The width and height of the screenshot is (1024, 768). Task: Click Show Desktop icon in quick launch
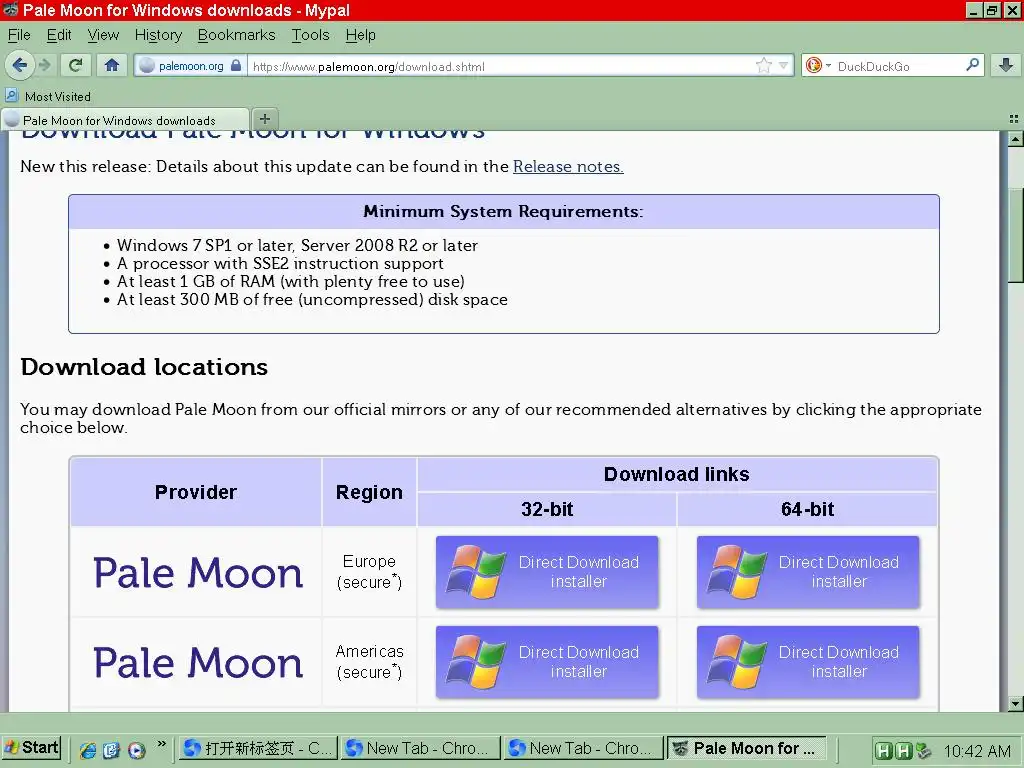[x=112, y=750]
